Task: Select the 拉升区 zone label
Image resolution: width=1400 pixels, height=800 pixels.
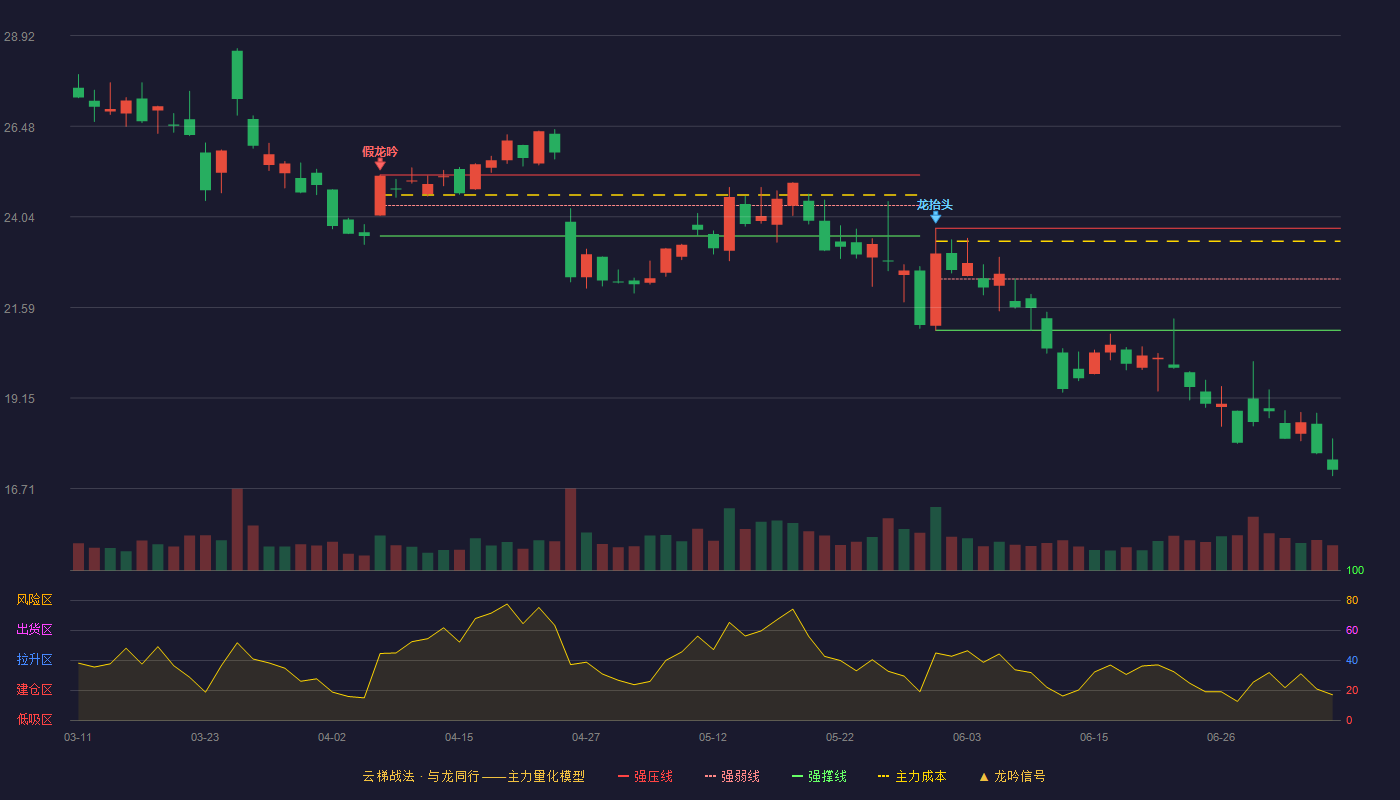Action: tap(34, 660)
